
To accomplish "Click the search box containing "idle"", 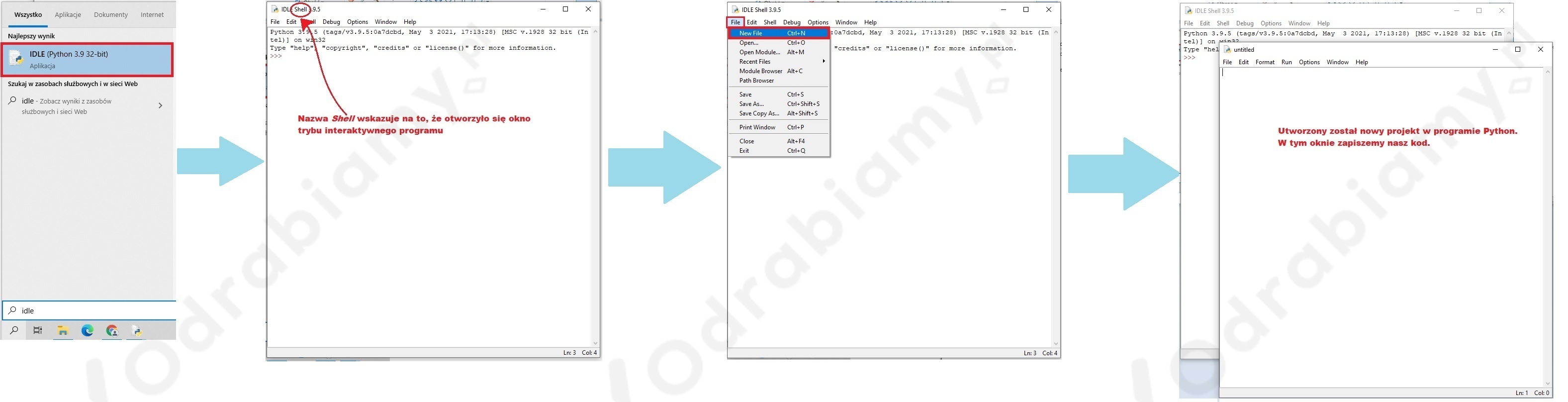I will (92, 310).
